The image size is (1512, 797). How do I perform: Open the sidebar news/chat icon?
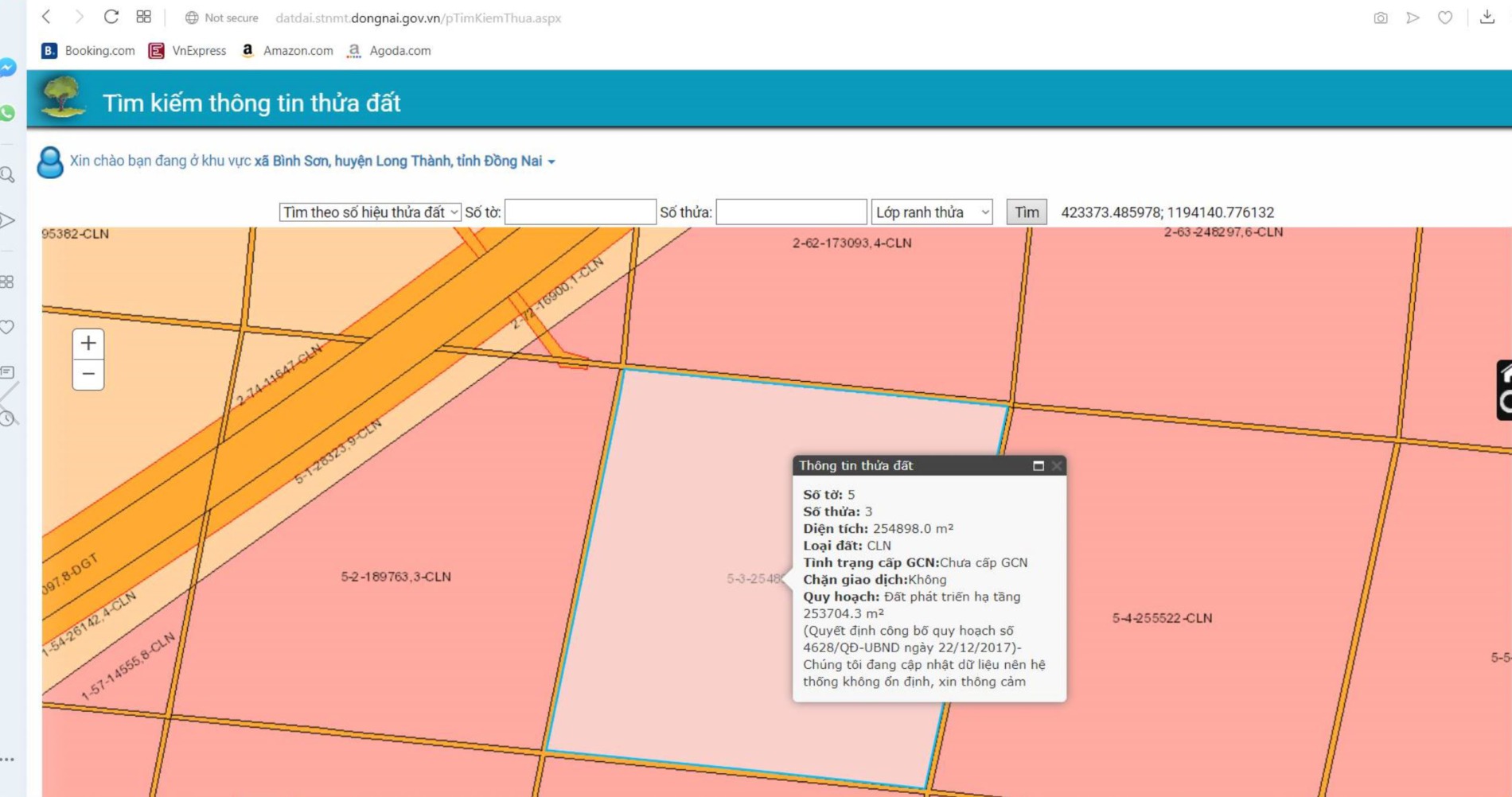(7, 372)
